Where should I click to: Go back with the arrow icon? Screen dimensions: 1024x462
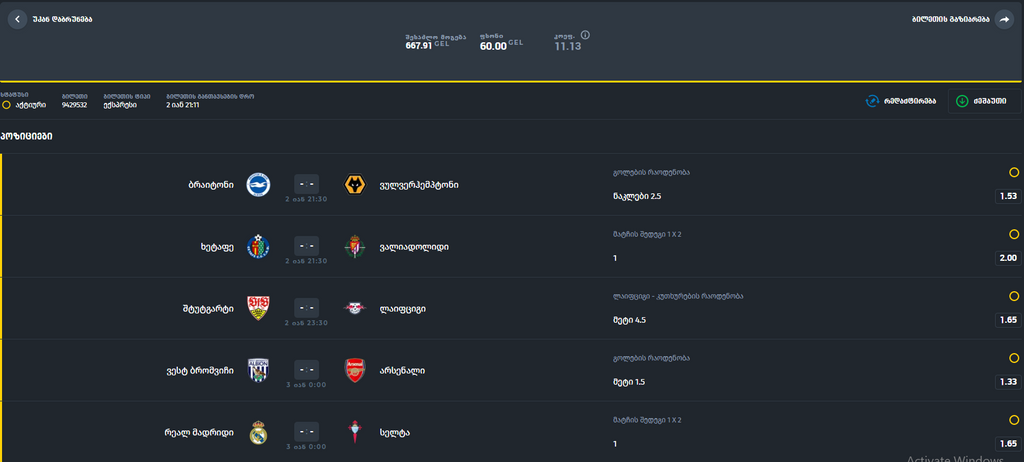point(17,19)
